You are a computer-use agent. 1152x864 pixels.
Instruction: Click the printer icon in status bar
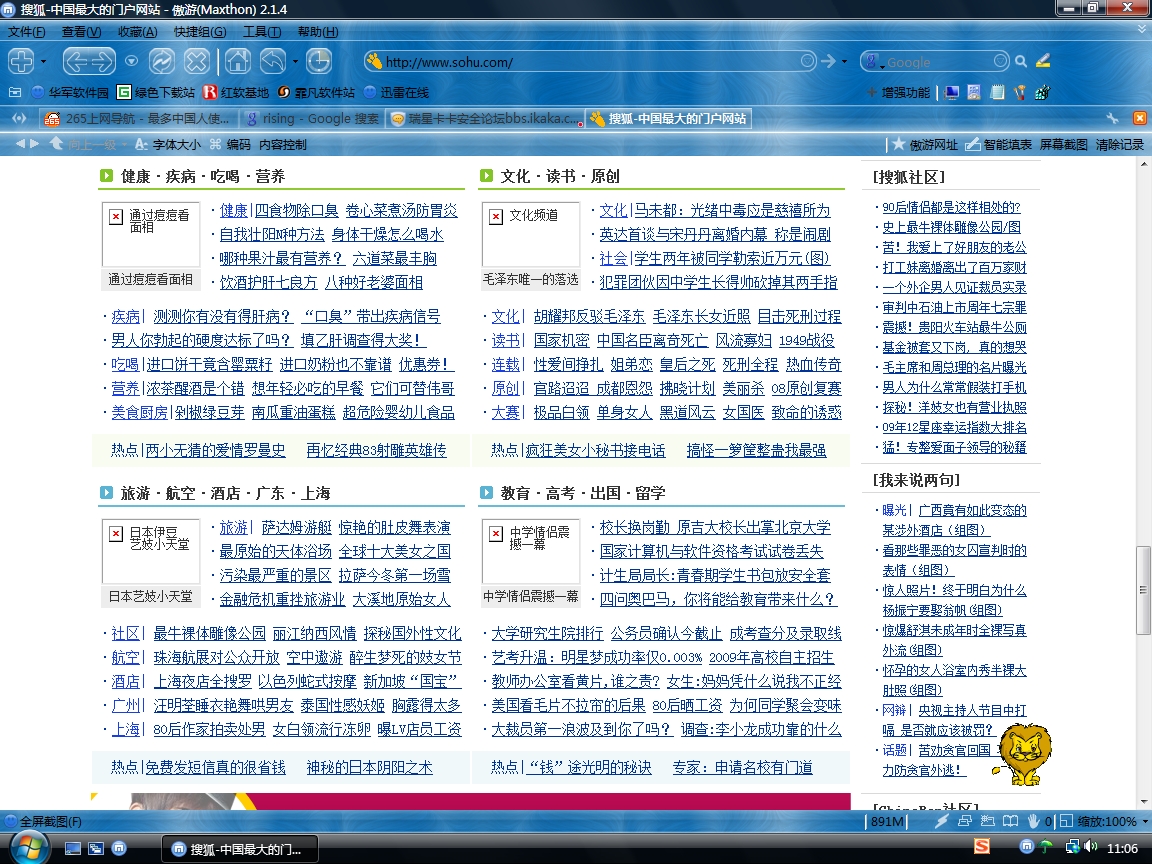click(x=965, y=821)
